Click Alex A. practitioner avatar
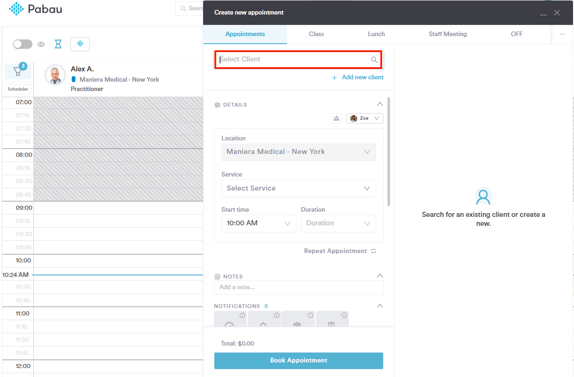 pyautogui.click(x=55, y=75)
